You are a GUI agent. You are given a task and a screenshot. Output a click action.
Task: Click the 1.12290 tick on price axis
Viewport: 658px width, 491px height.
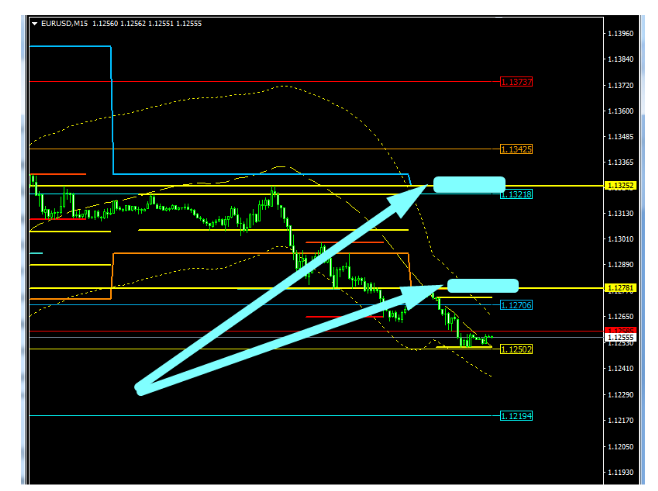pyautogui.click(x=620, y=394)
